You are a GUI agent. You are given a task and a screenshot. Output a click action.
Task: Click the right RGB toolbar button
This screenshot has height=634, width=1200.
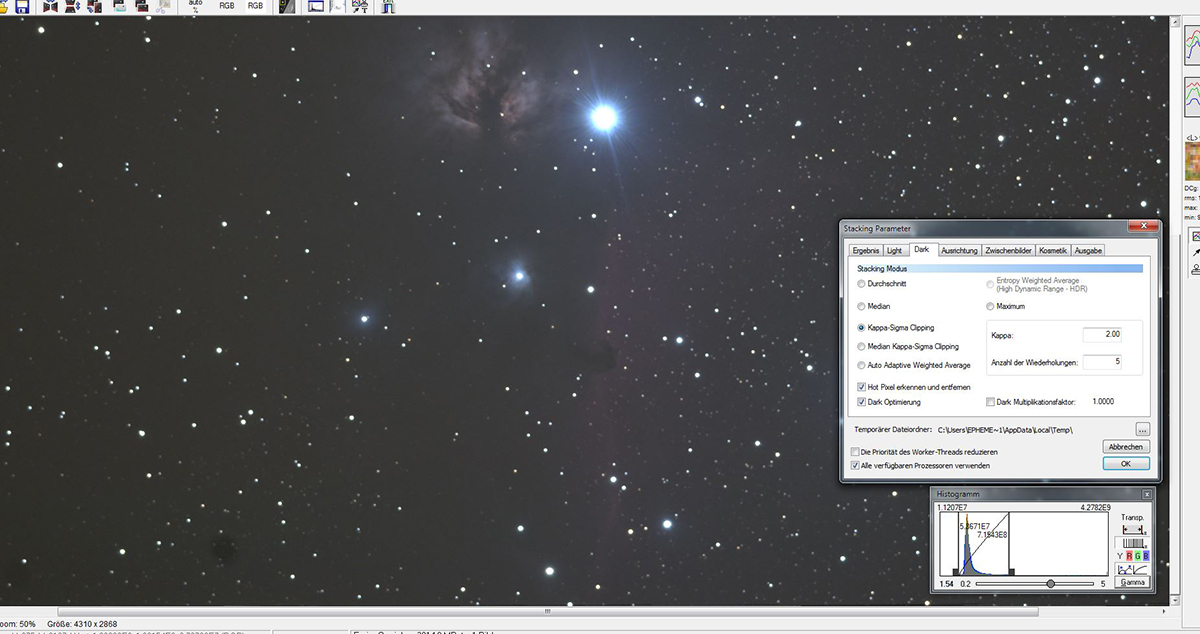[x=255, y=6]
